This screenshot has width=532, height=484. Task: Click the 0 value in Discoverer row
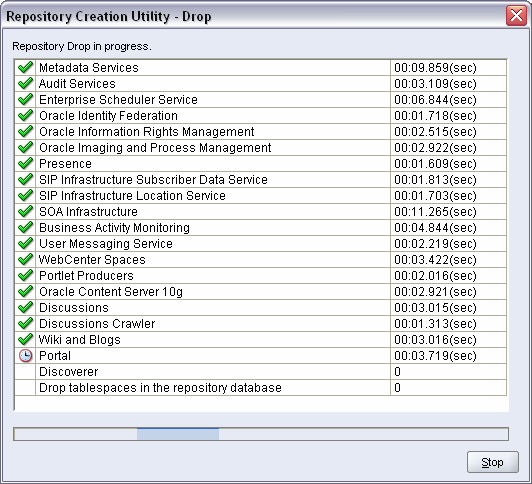[x=398, y=371]
